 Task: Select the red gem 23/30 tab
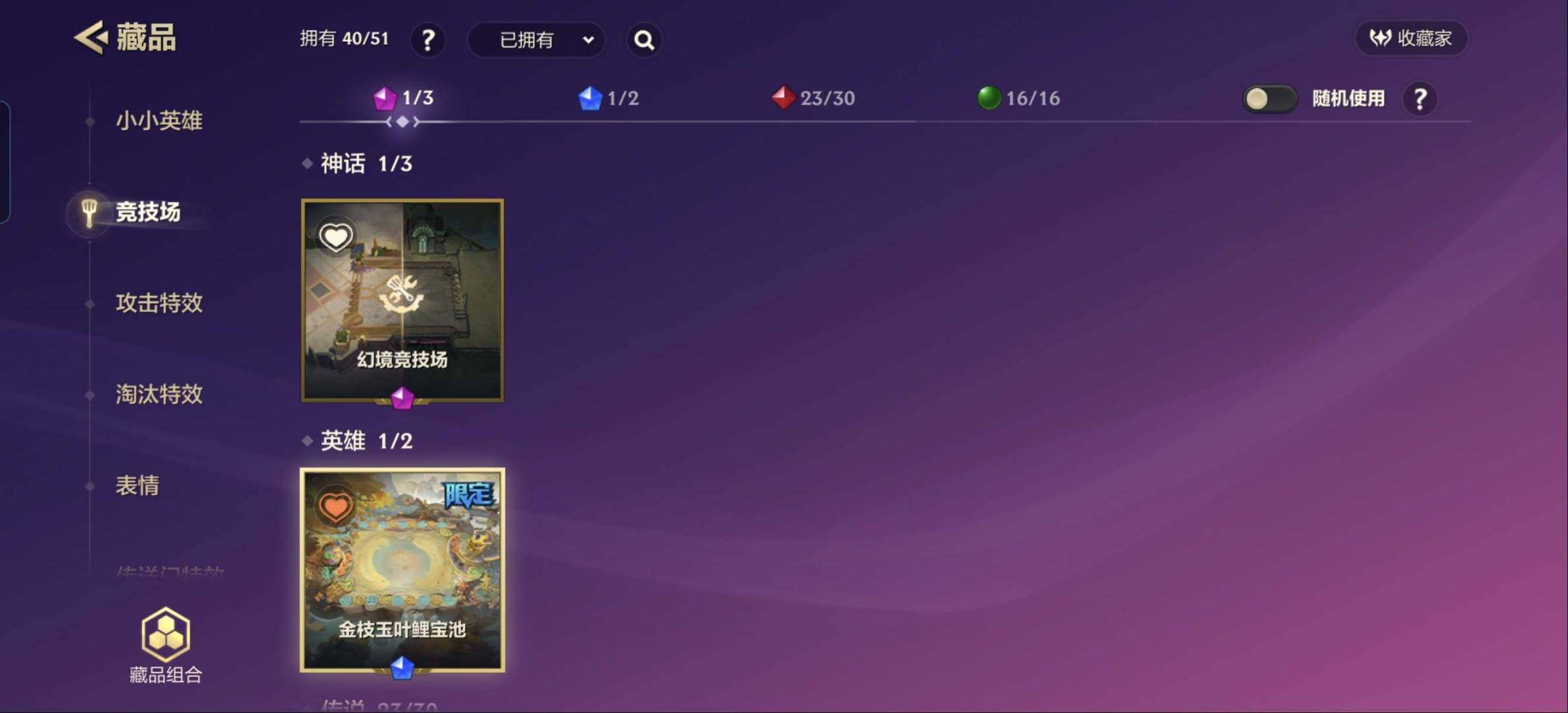pyautogui.click(x=813, y=98)
